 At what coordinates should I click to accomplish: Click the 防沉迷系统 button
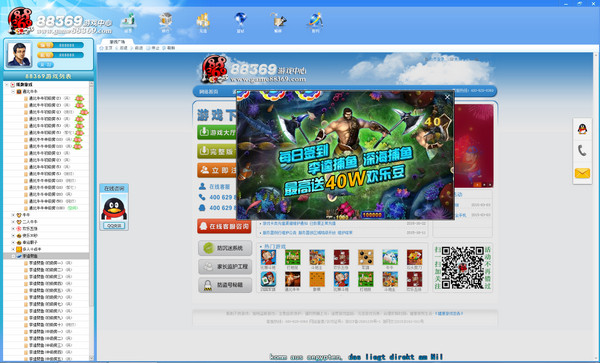click(x=225, y=248)
